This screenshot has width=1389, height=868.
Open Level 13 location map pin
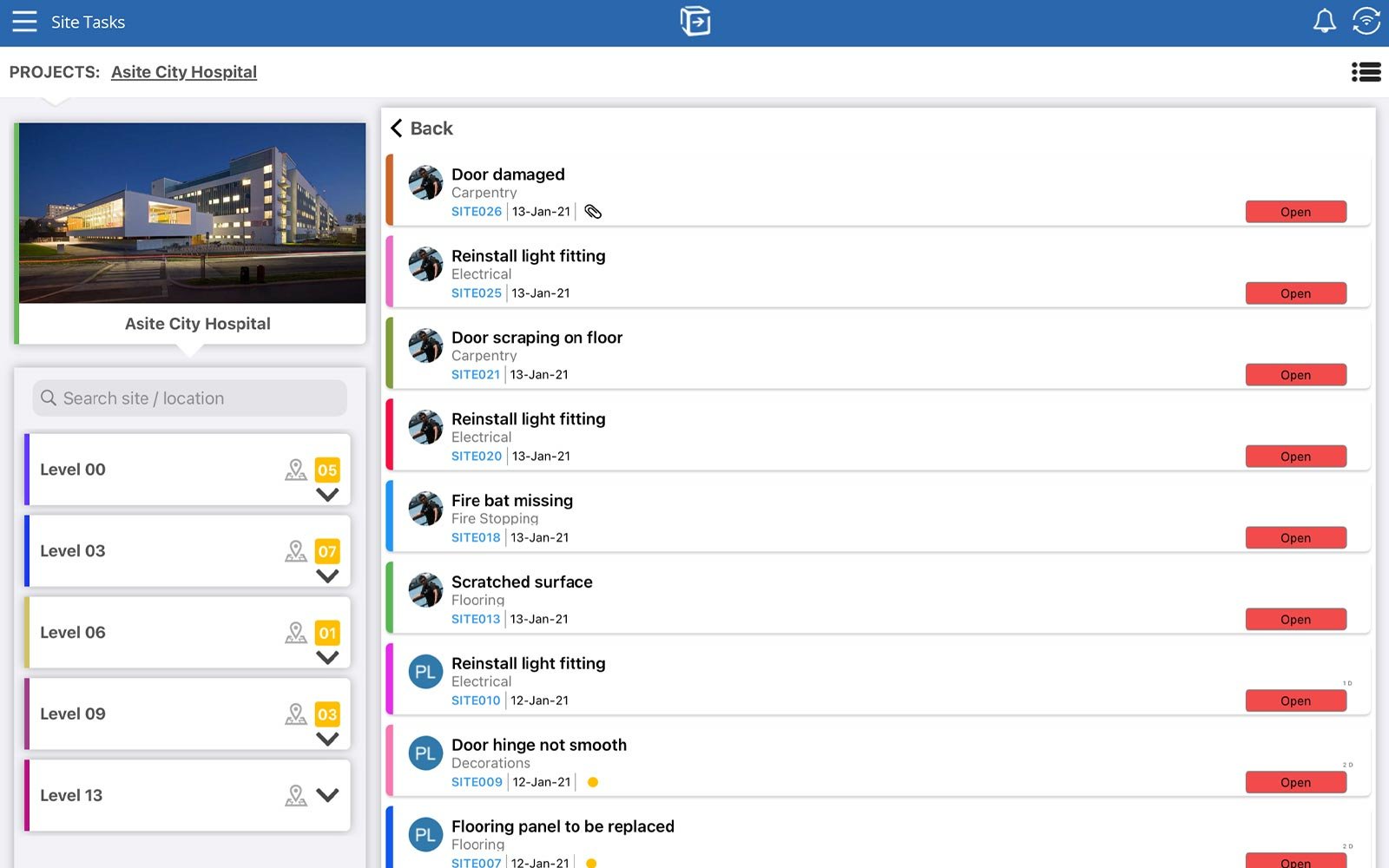[x=296, y=795]
